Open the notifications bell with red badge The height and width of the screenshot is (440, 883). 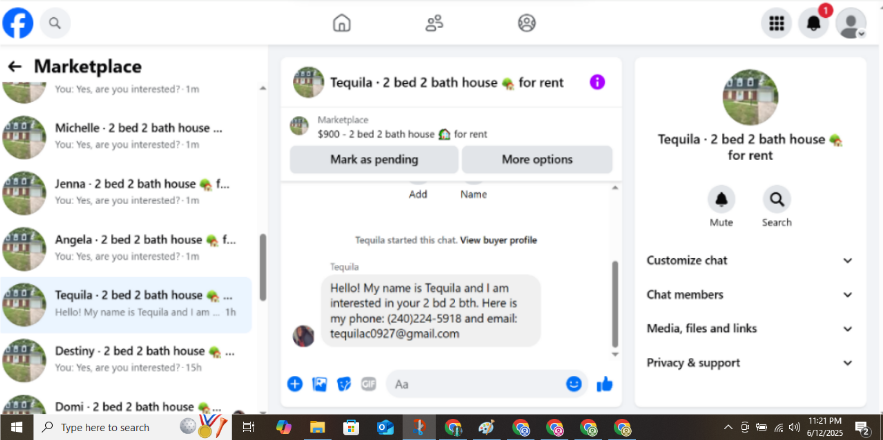814,23
